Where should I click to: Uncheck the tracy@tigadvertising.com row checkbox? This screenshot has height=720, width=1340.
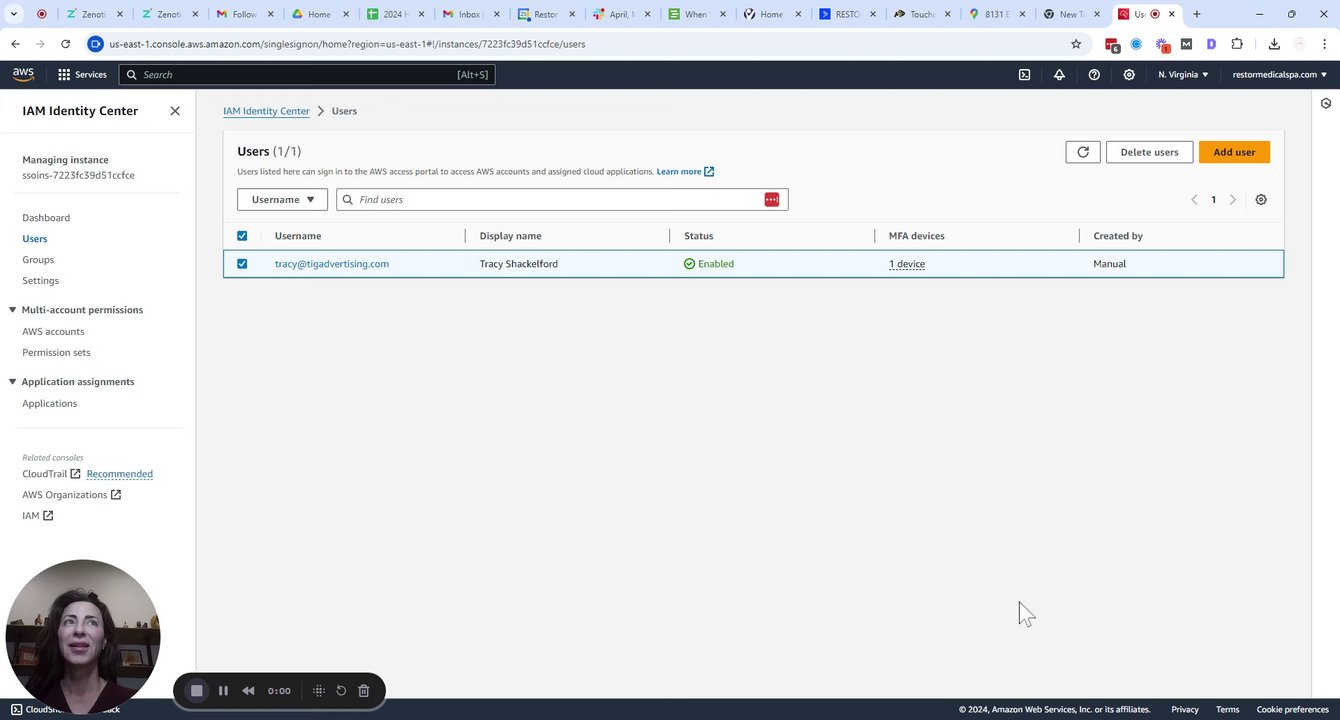(242, 264)
